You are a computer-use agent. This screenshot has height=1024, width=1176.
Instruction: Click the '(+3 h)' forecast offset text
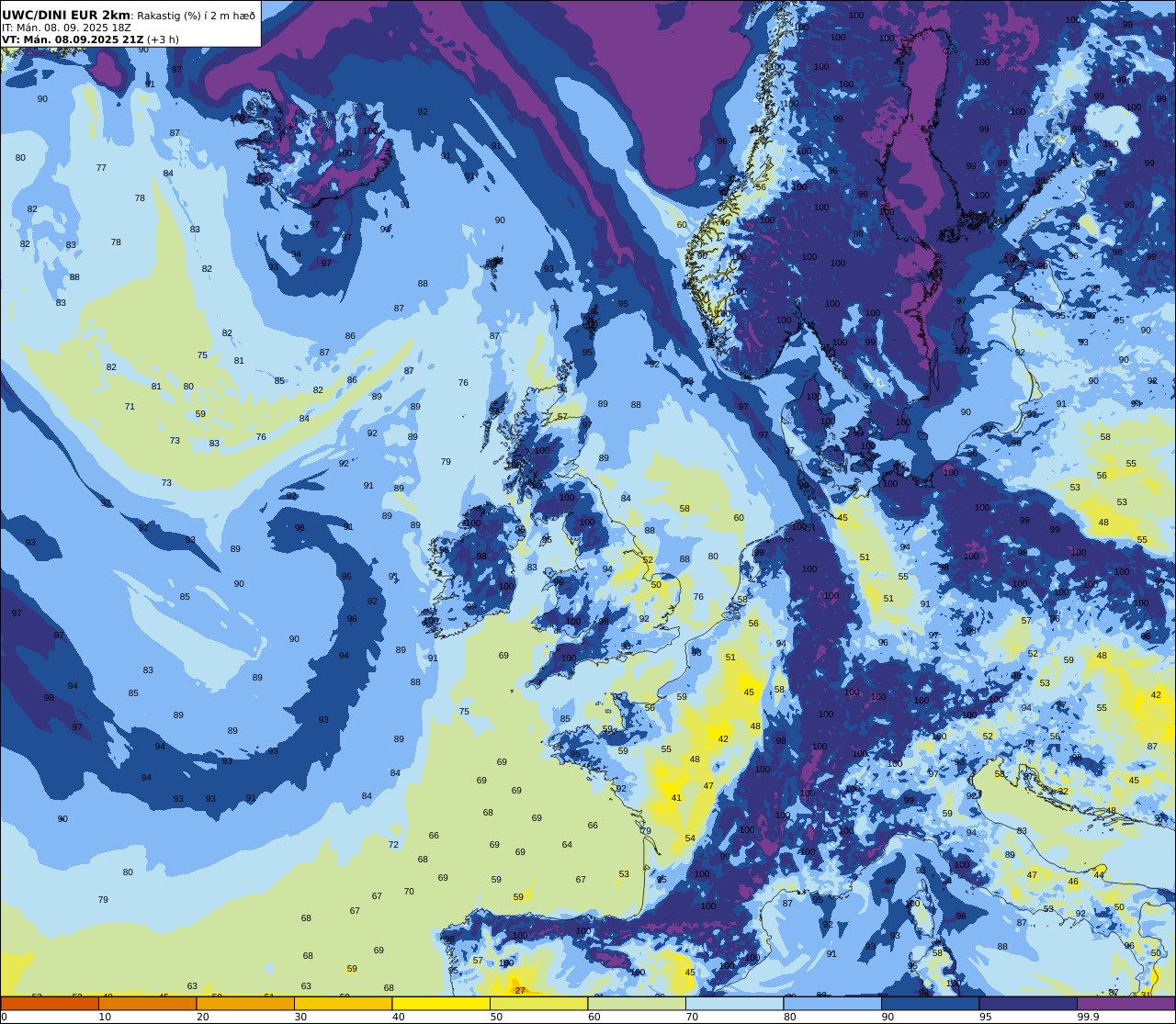coord(164,39)
